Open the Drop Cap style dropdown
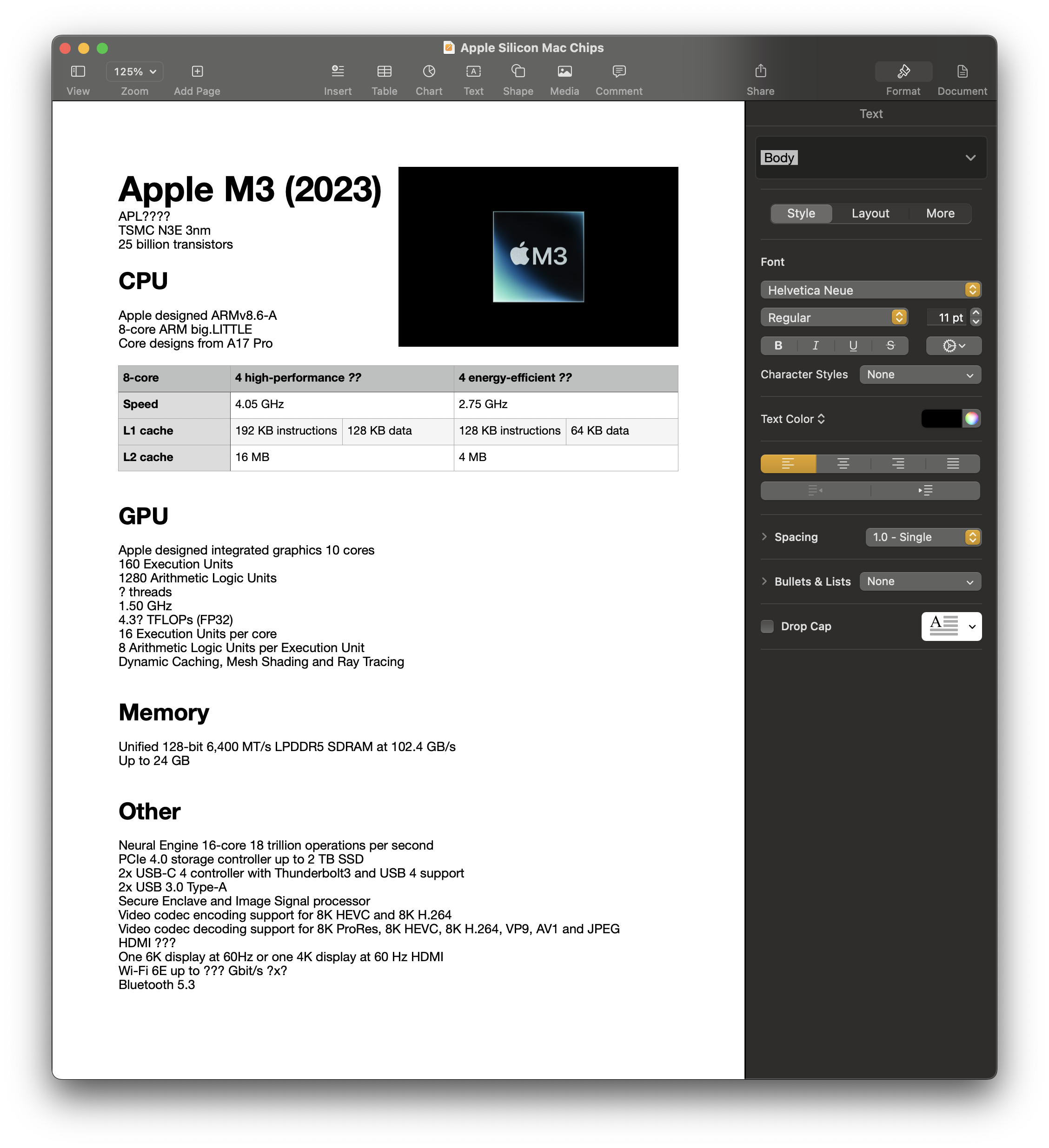 click(951, 627)
